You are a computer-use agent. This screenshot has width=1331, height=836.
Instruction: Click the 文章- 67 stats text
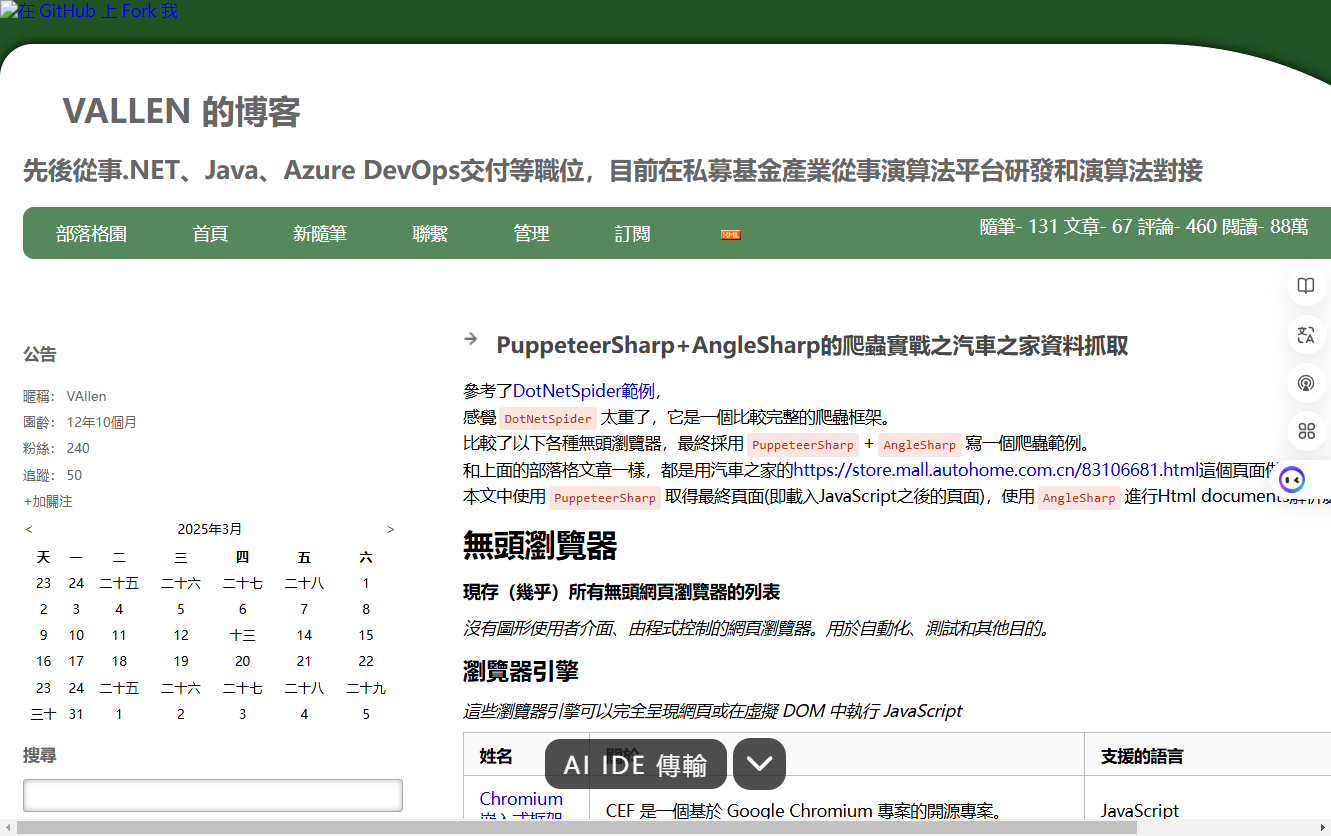(1098, 226)
